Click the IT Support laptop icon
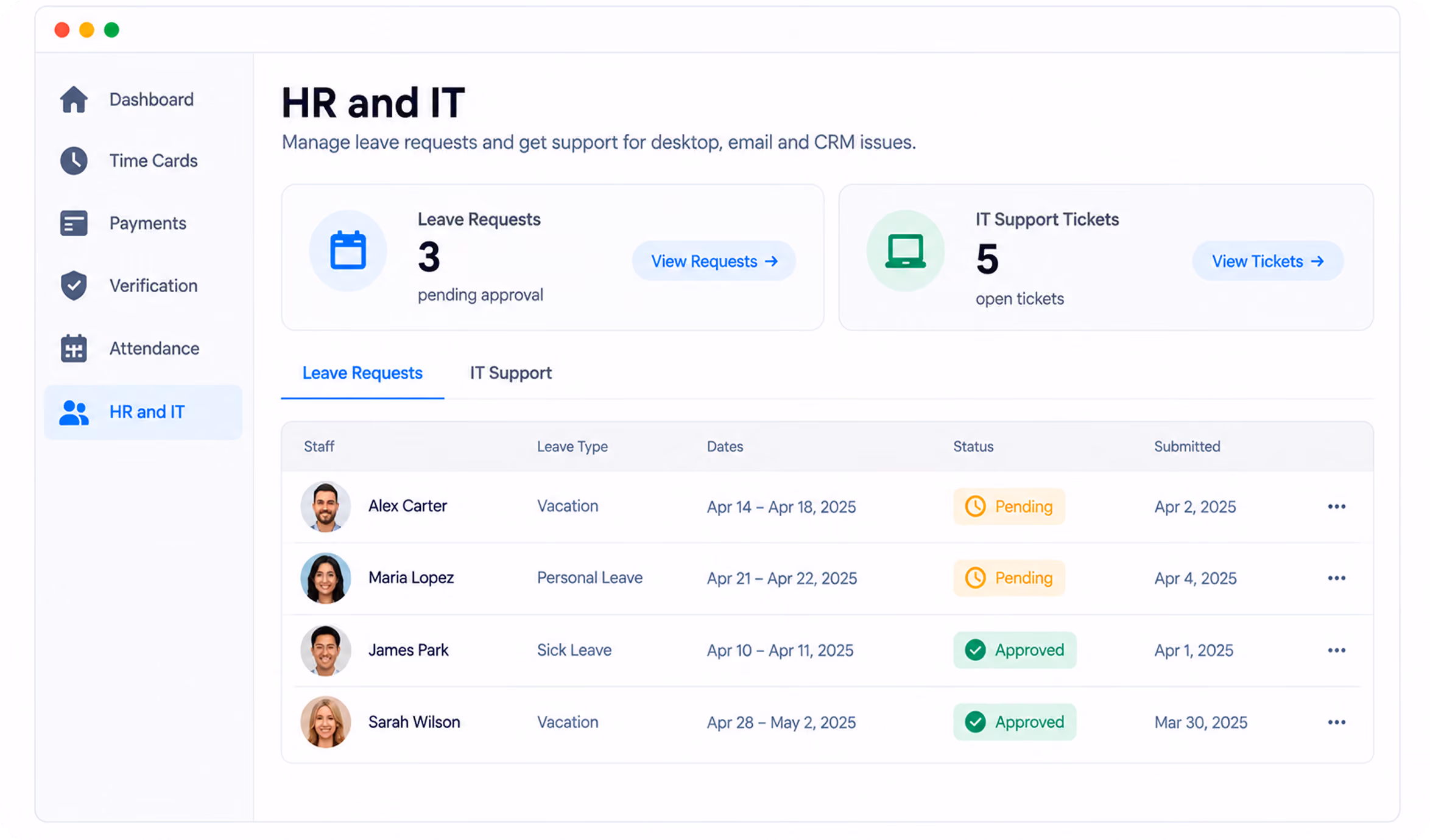Image resolution: width=1430 pixels, height=840 pixels. point(905,251)
